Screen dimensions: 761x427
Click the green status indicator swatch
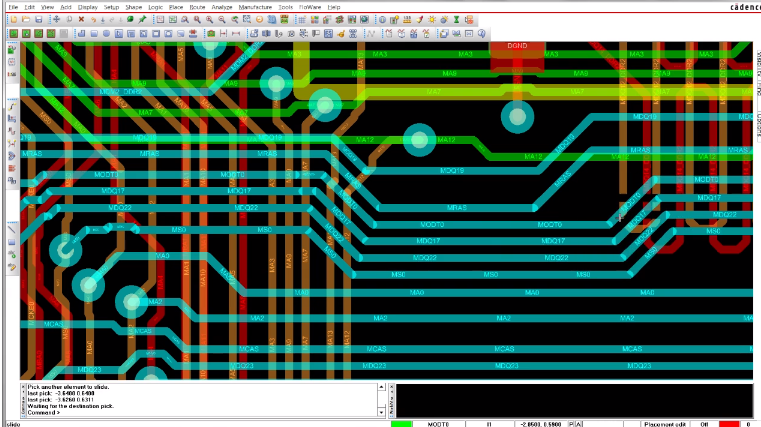(401, 424)
